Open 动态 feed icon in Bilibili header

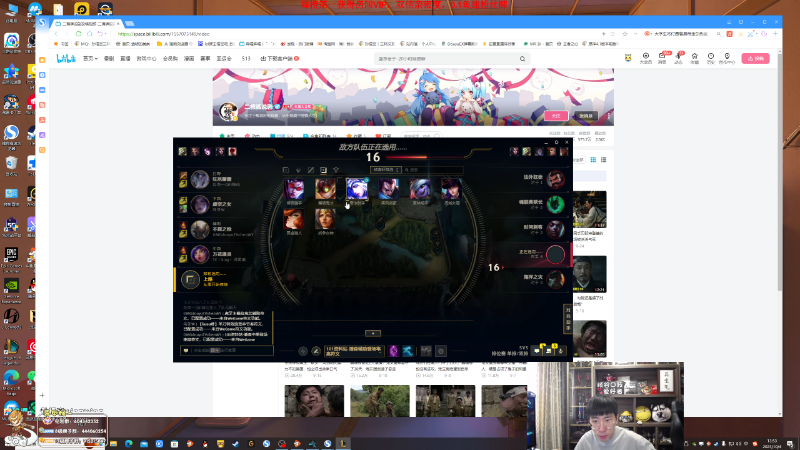tap(679, 58)
